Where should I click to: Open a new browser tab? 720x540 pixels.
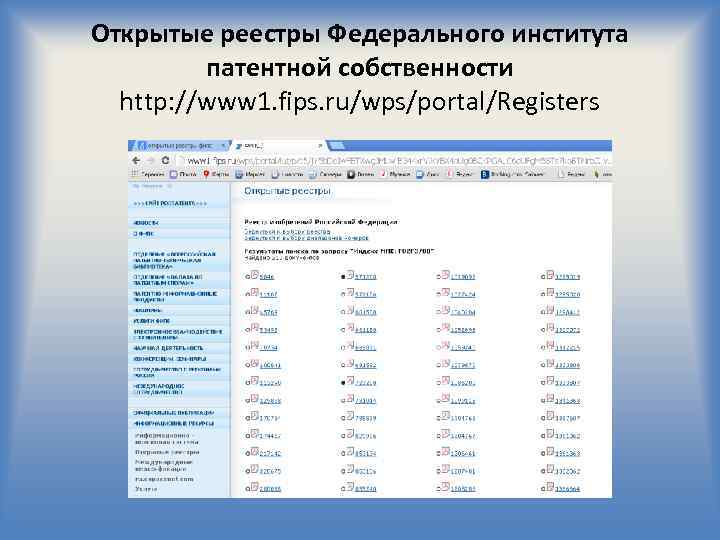pos(337,146)
